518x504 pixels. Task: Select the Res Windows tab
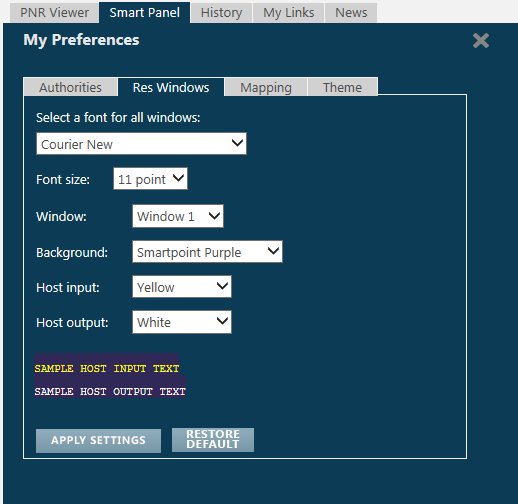point(171,87)
